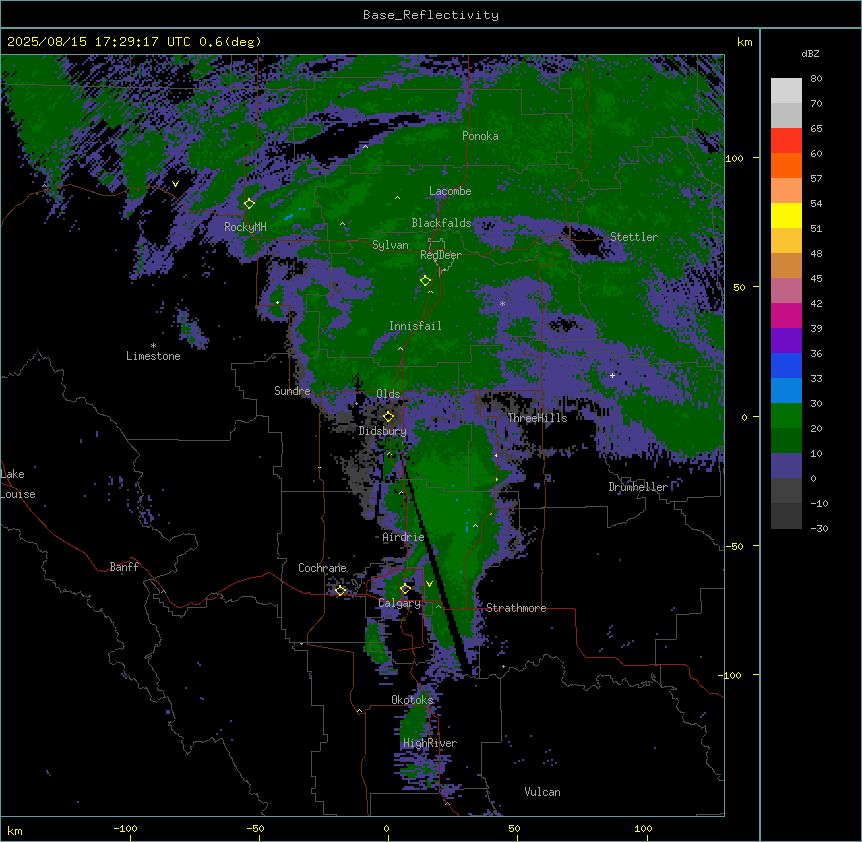Select the Lacombe city label
Image resolution: width=862 pixels, height=842 pixels.
450,191
